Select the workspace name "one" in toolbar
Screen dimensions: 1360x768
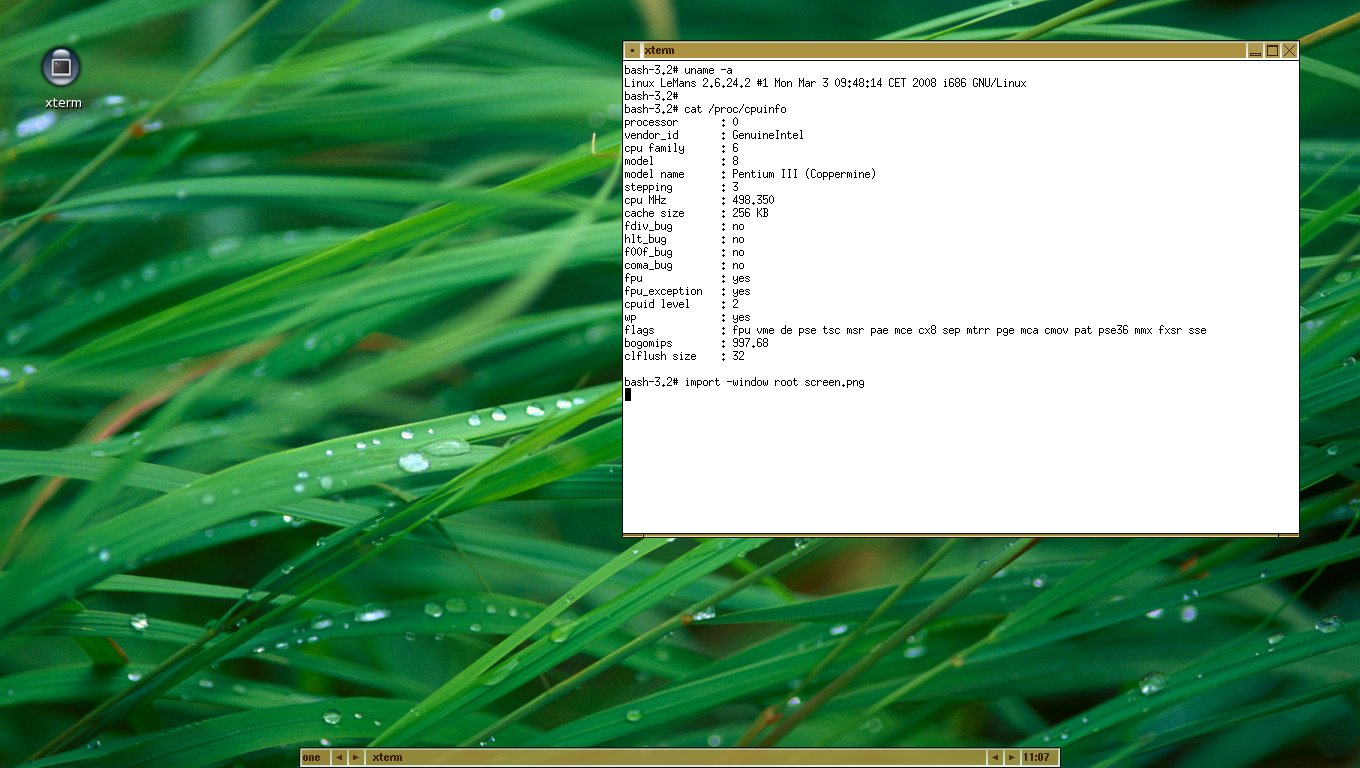click(313, 757)
